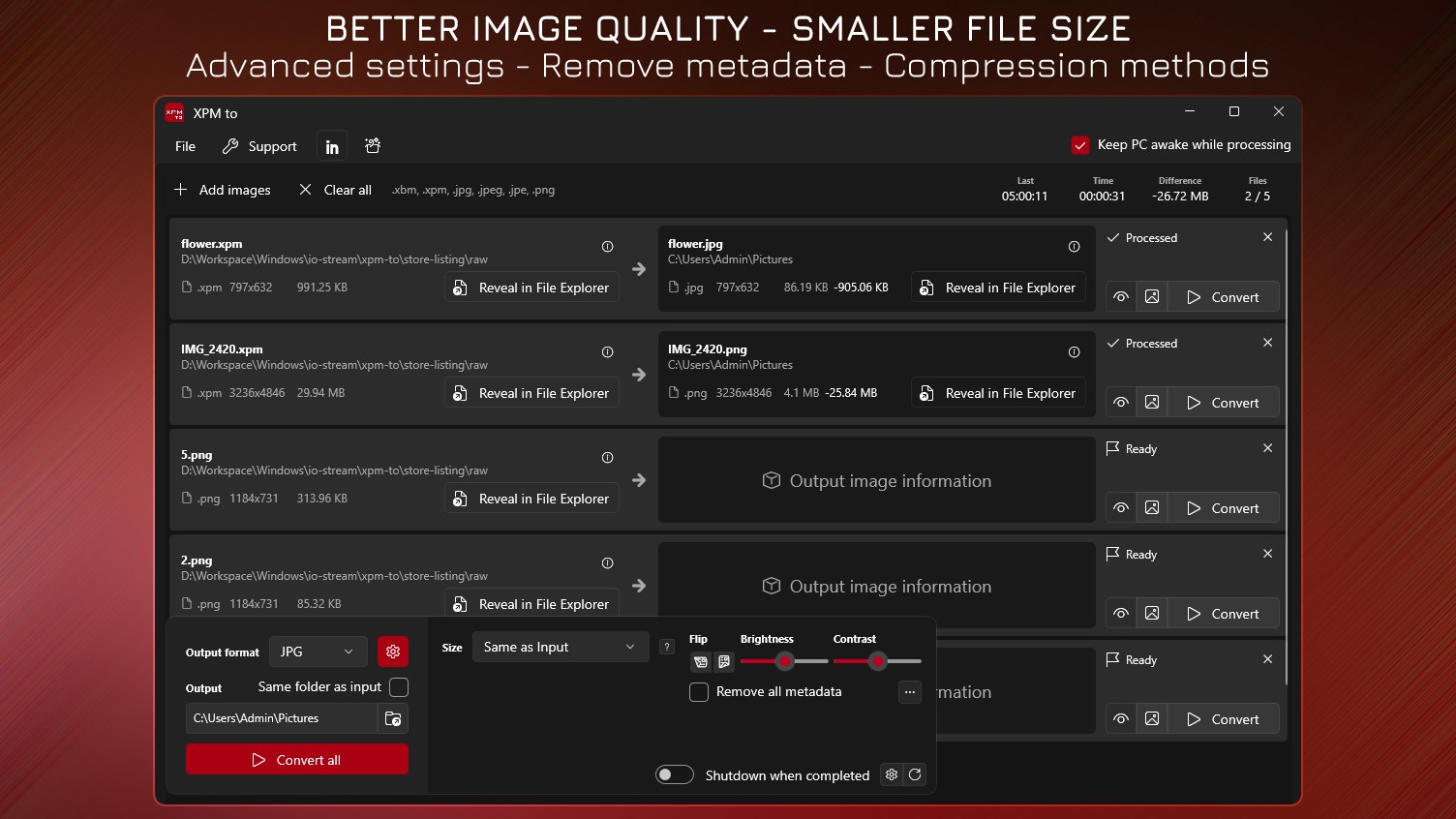1456x819 pixels.
Task: Reveal IMG_2420.png output in File Explorer
Action: point(998,393)
